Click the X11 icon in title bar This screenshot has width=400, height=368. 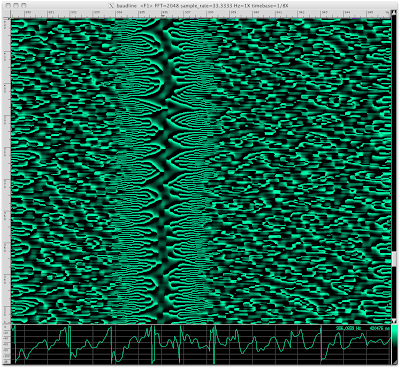(112, 5)
